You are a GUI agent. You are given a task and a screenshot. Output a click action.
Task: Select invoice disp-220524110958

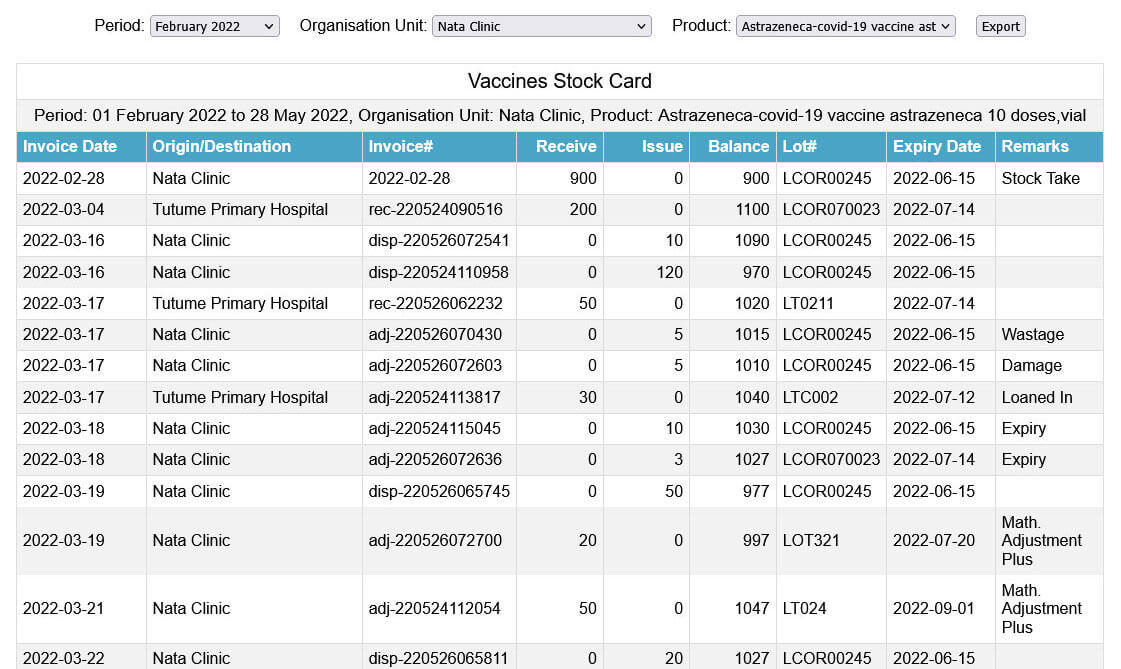(438, 272)
